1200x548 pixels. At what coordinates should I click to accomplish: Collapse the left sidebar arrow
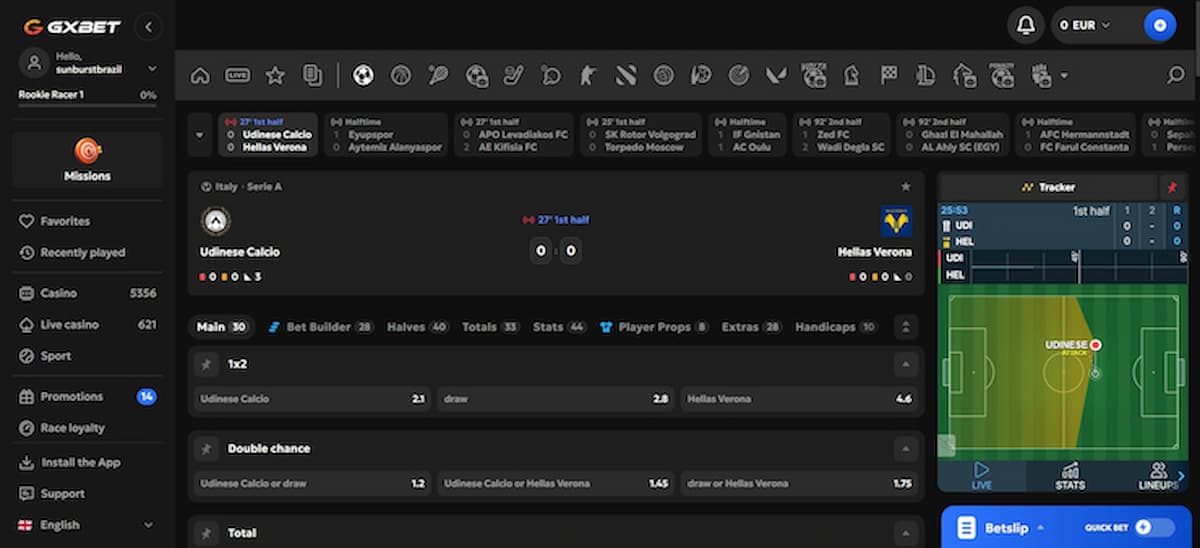pyautogui.click(x=148, y=27)
